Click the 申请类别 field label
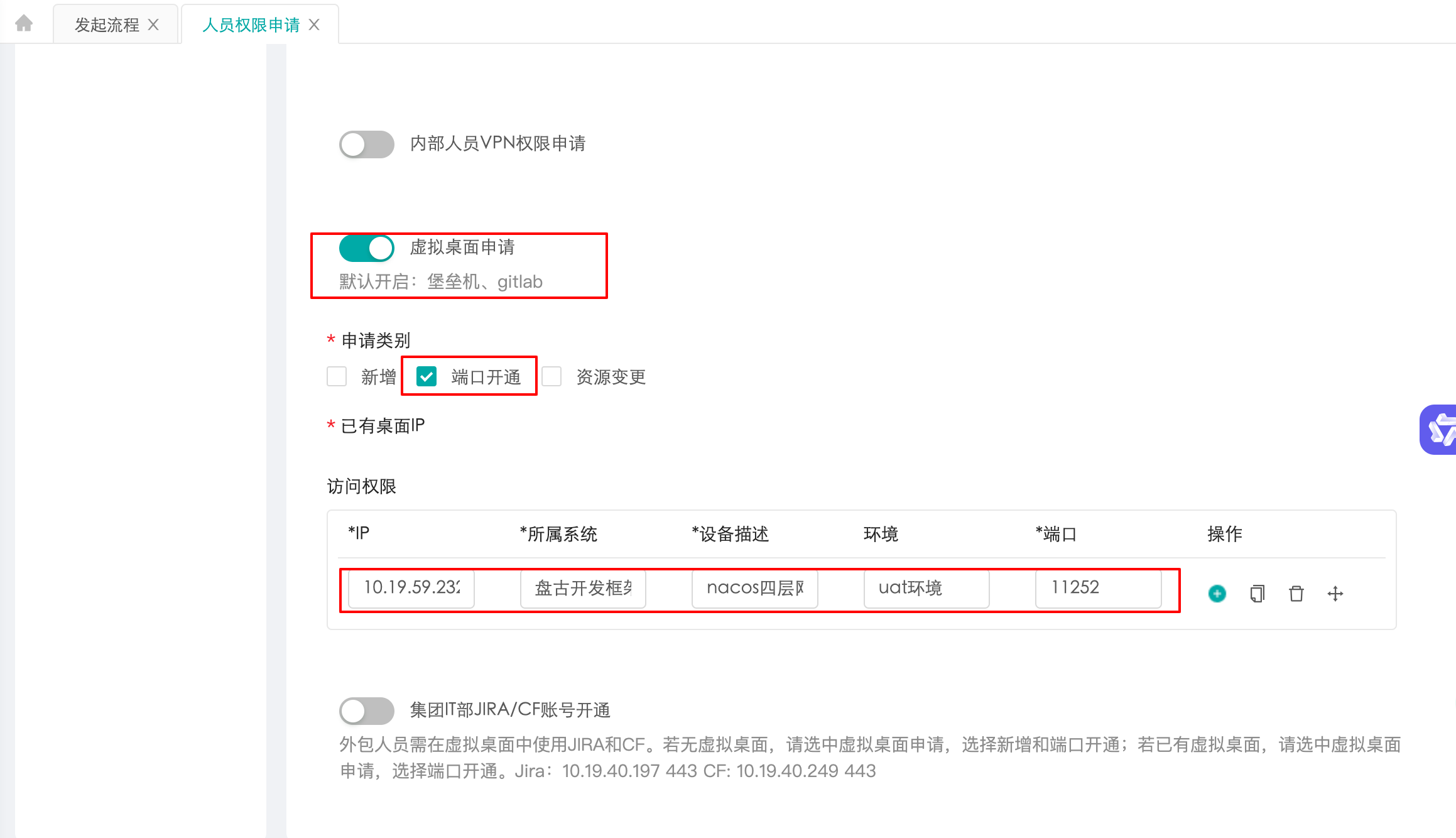Screen dimensions: 1456x838 (376, 340)
